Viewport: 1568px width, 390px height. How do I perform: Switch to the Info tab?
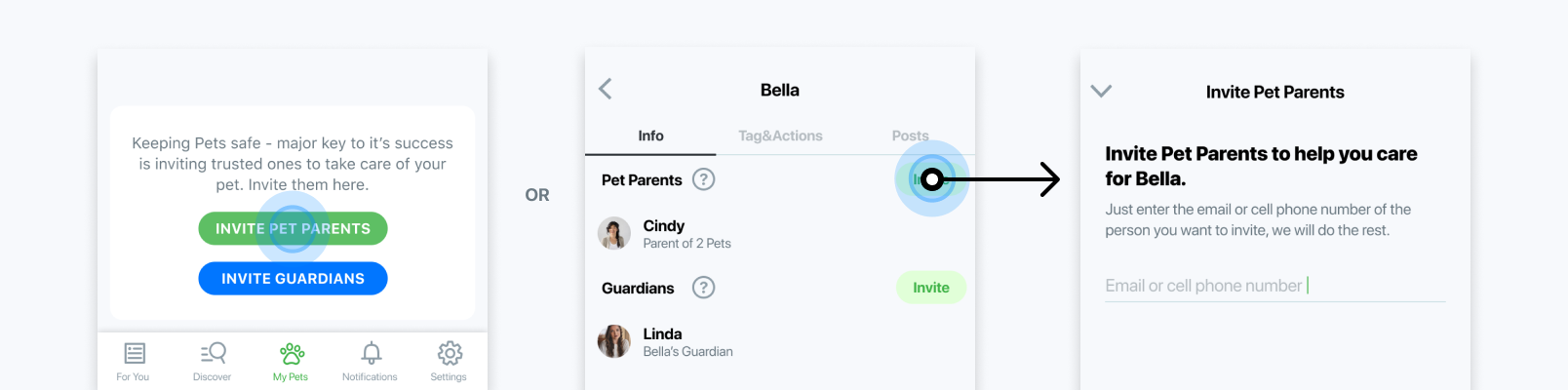coord(650,136)
